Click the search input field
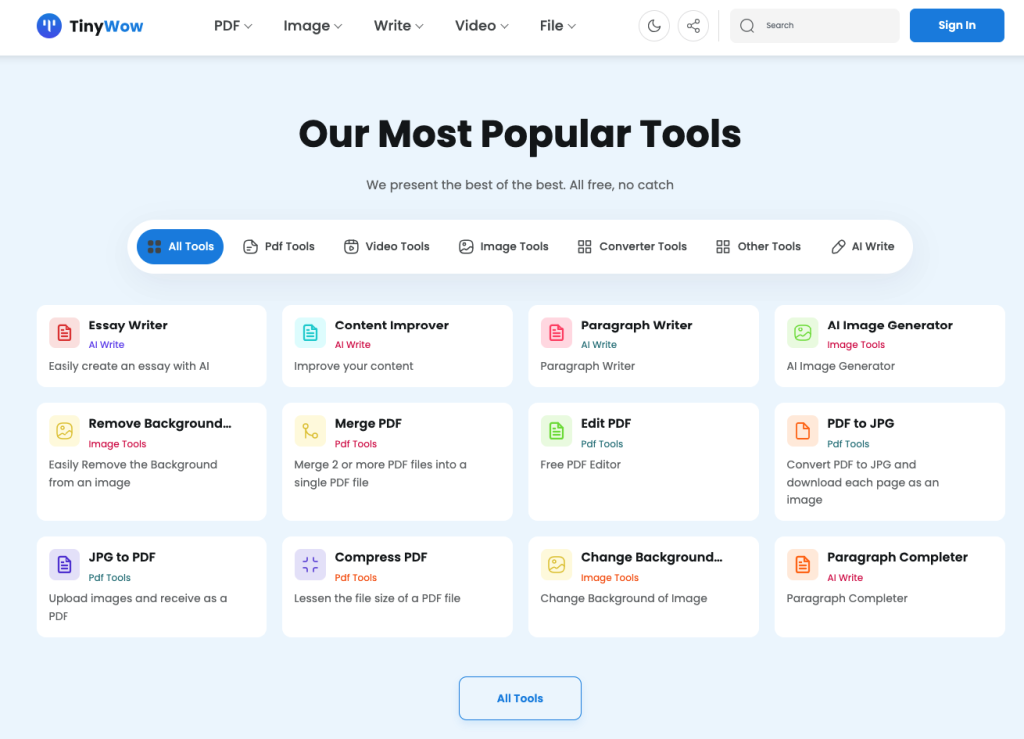The height and width of the screenshot is (739, 1024). coord(813,25)
